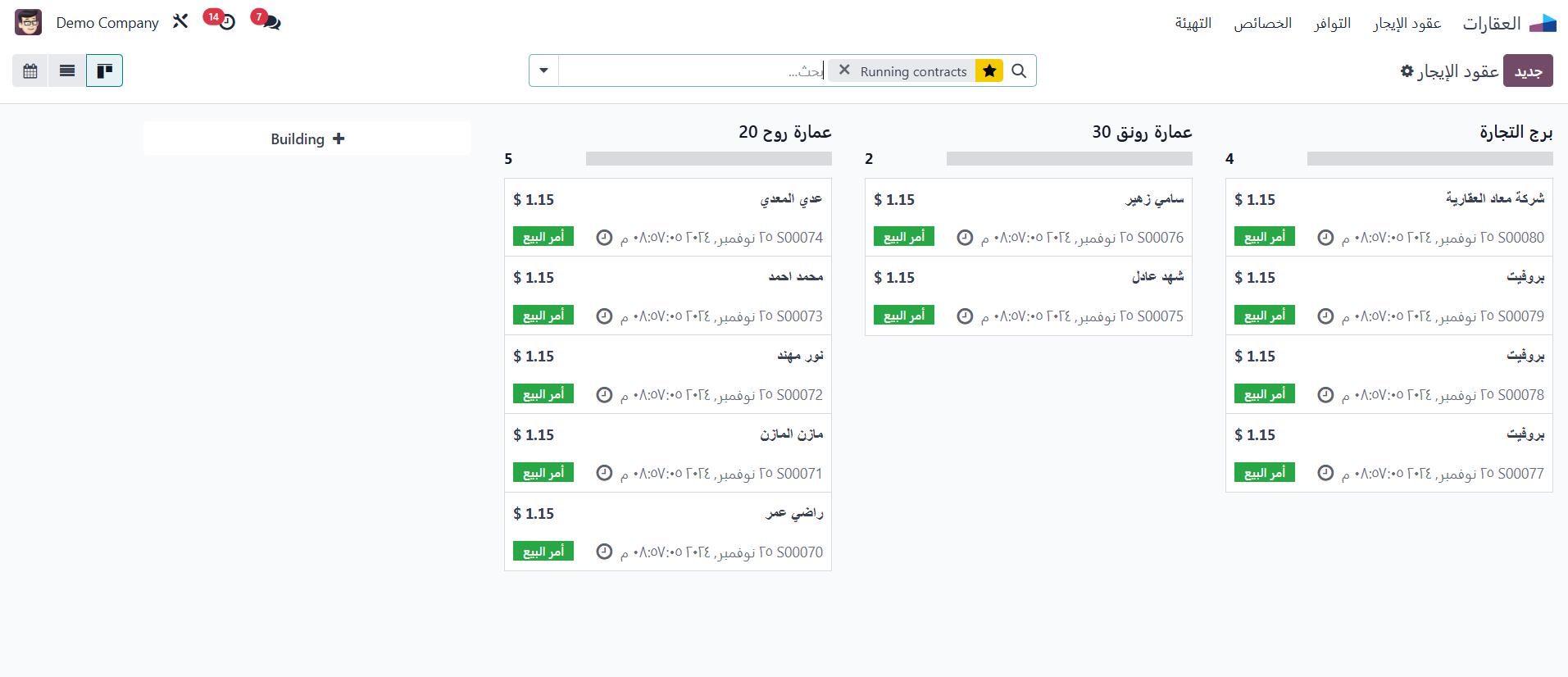Open the عقود الإيجار top menu

point(1407,23)
